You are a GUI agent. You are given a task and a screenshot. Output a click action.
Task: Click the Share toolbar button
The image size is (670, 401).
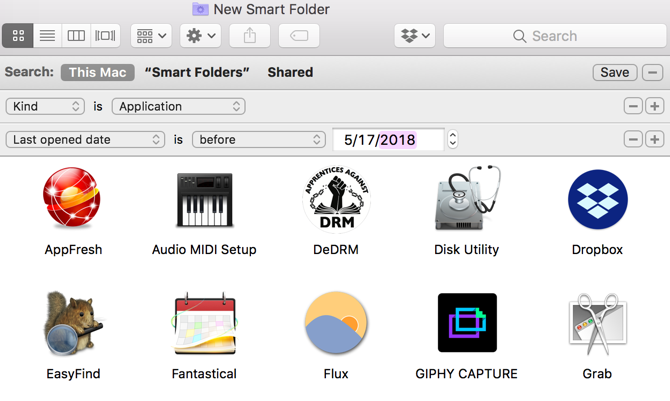tap(250, 35)
